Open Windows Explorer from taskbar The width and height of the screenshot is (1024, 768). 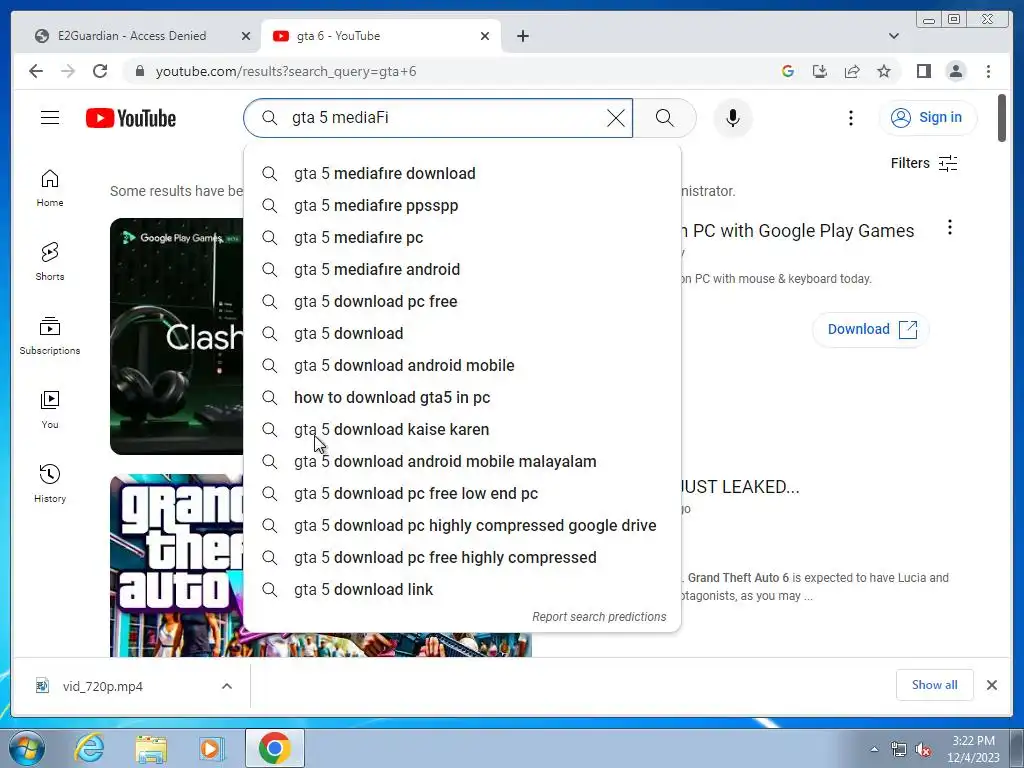click(x=151, y=748)
